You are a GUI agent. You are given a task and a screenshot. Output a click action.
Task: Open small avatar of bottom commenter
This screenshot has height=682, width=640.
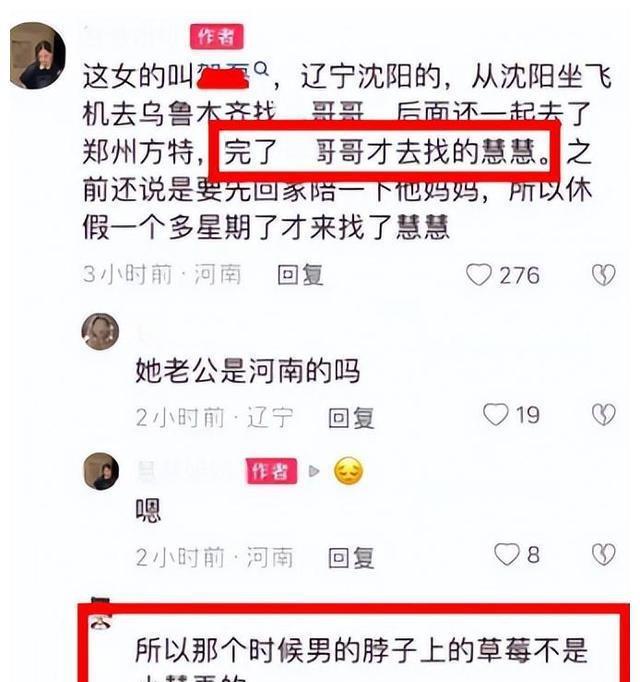pyautogui.click(x=101, y=614)
